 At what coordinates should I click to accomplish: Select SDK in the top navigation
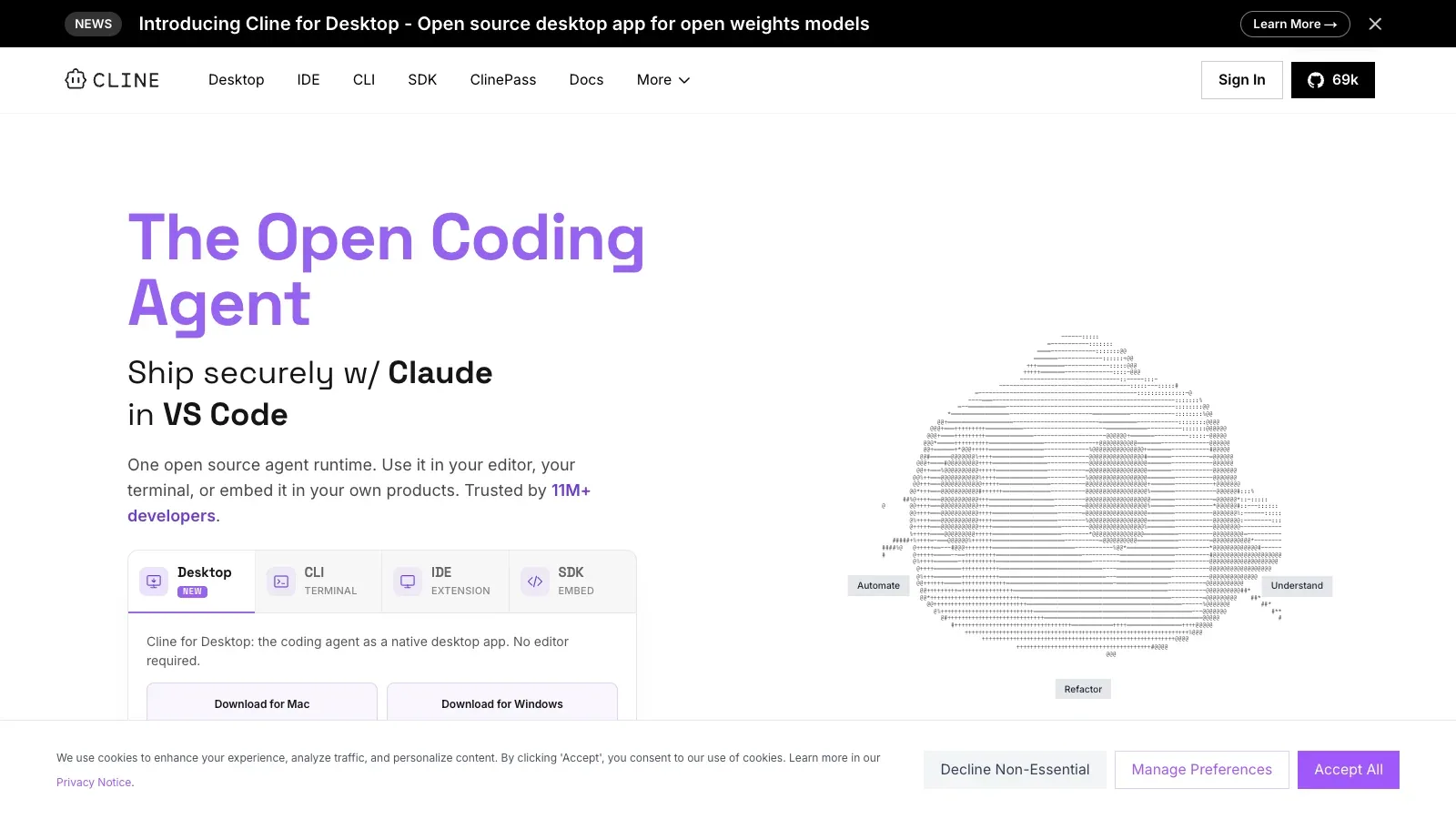tap(422, 80)
